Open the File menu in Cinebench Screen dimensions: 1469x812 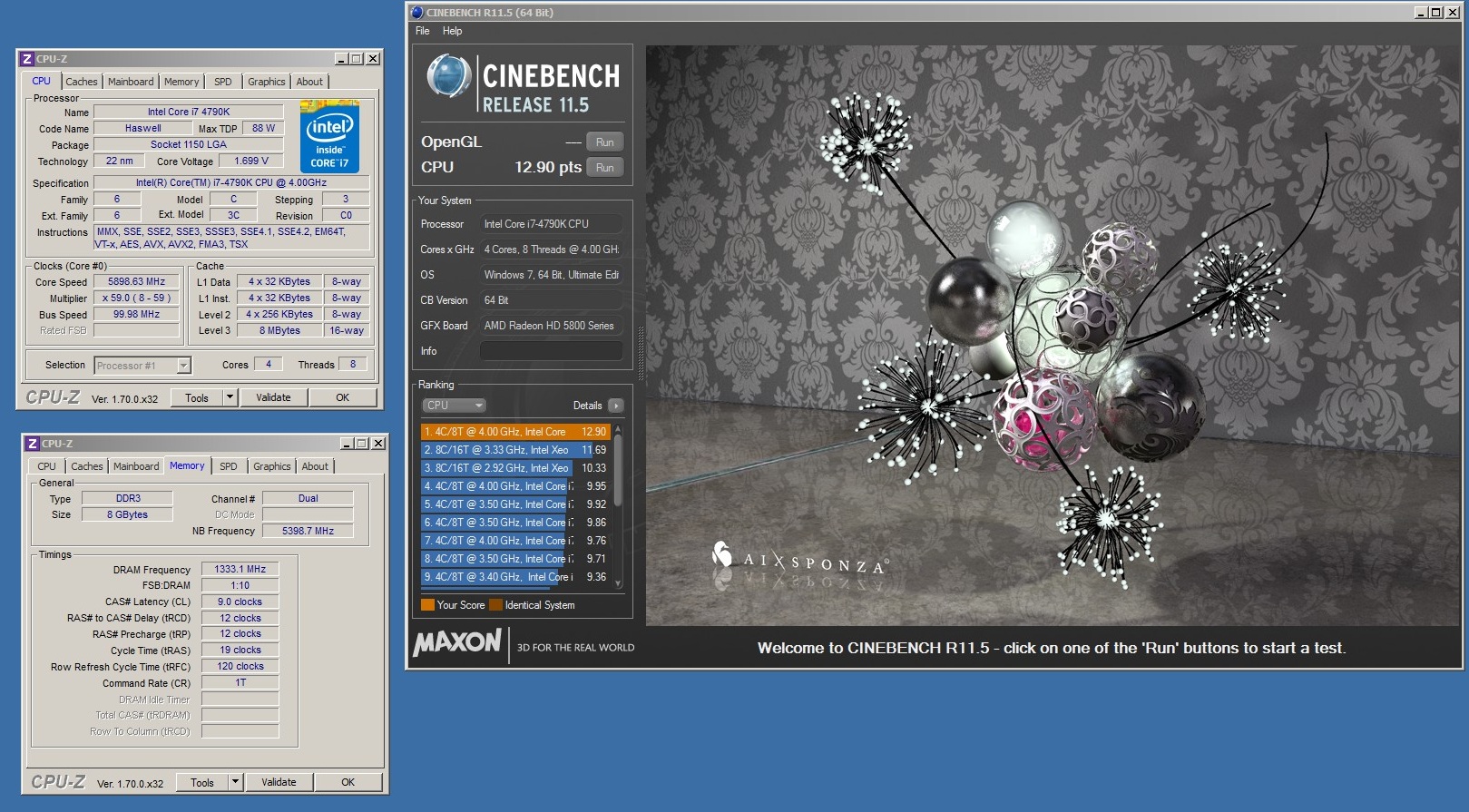(423, 31)
